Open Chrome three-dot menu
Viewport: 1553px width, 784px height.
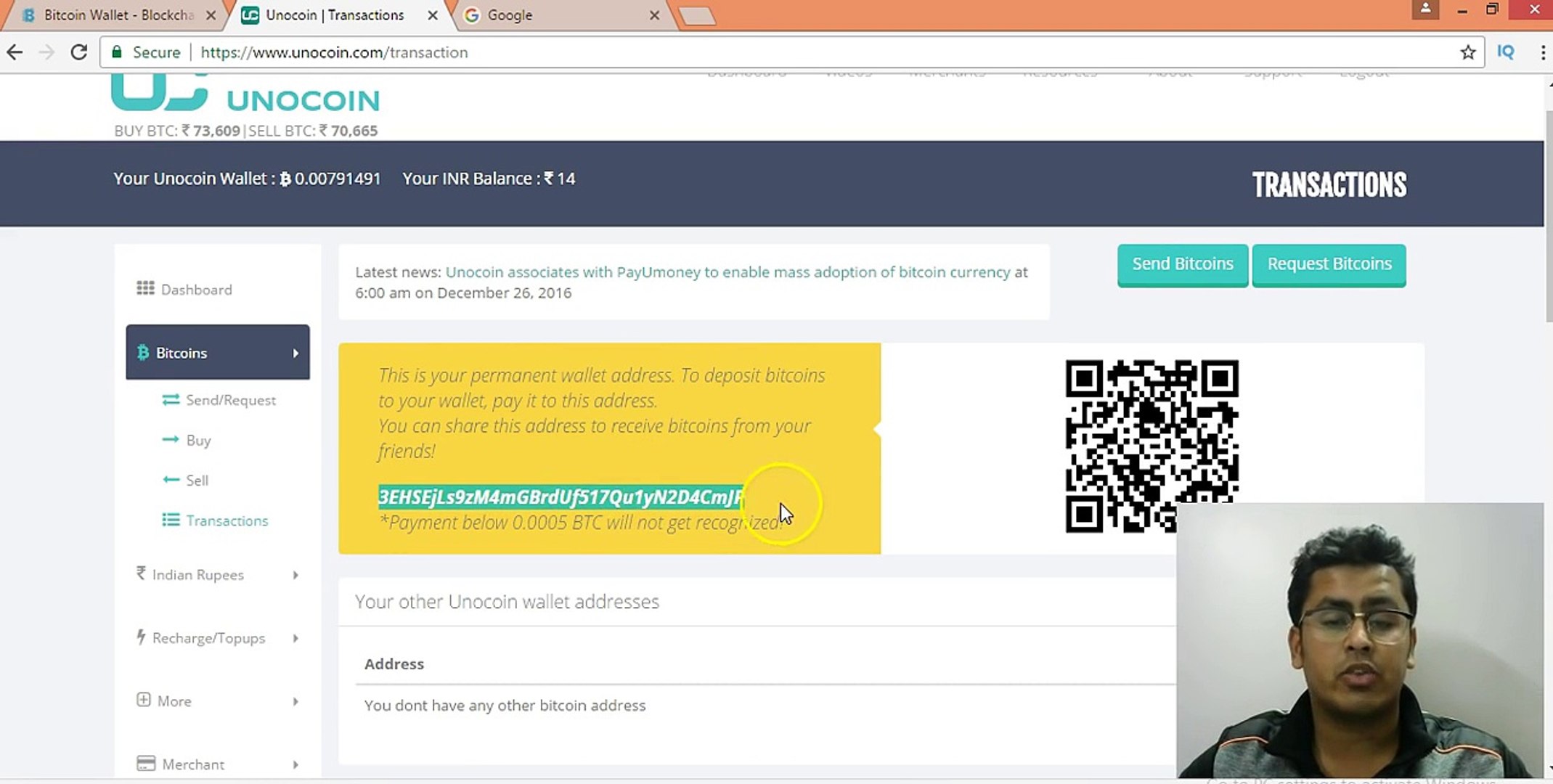point(1542,52)
